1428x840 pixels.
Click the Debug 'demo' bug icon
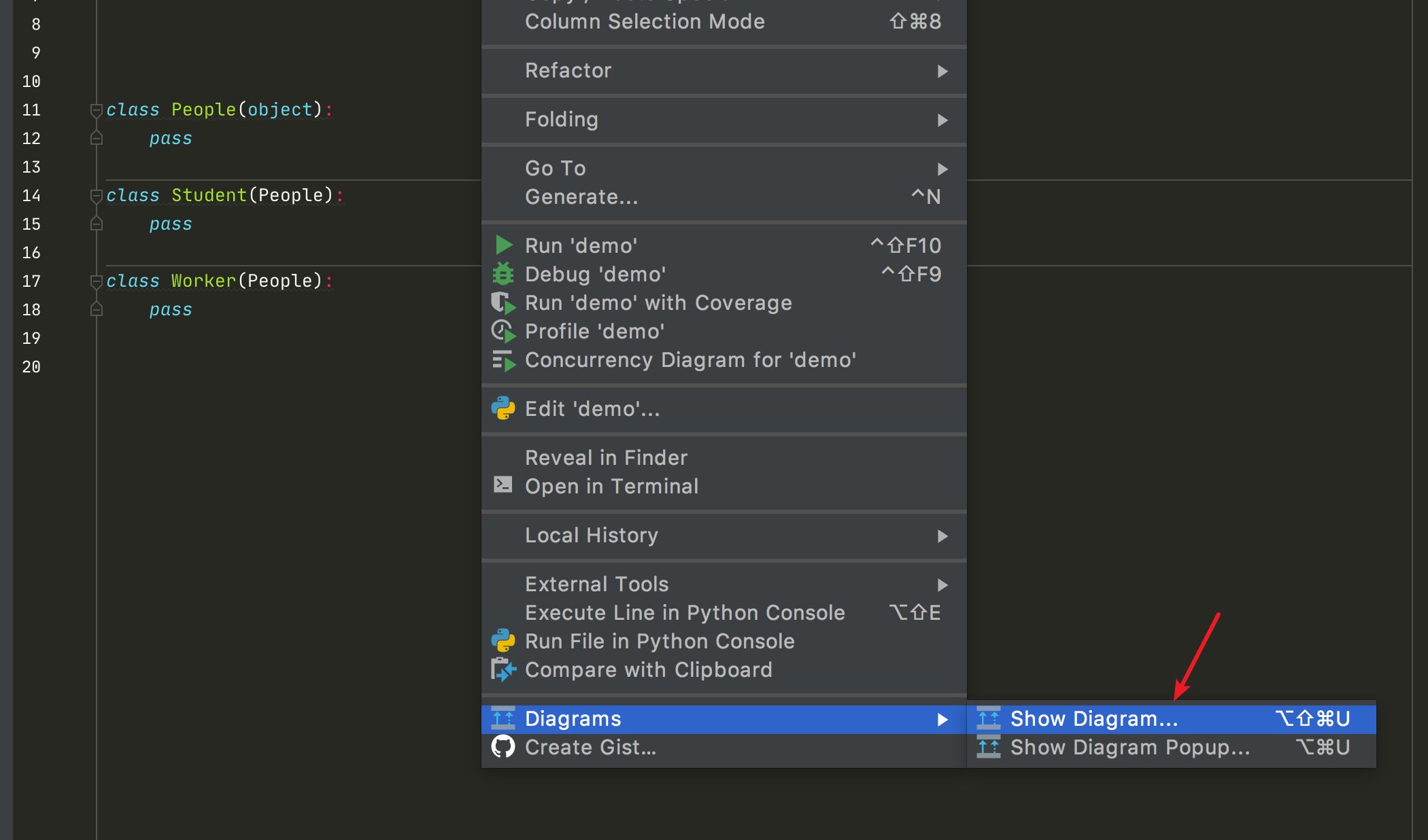[x=503, y=274]
